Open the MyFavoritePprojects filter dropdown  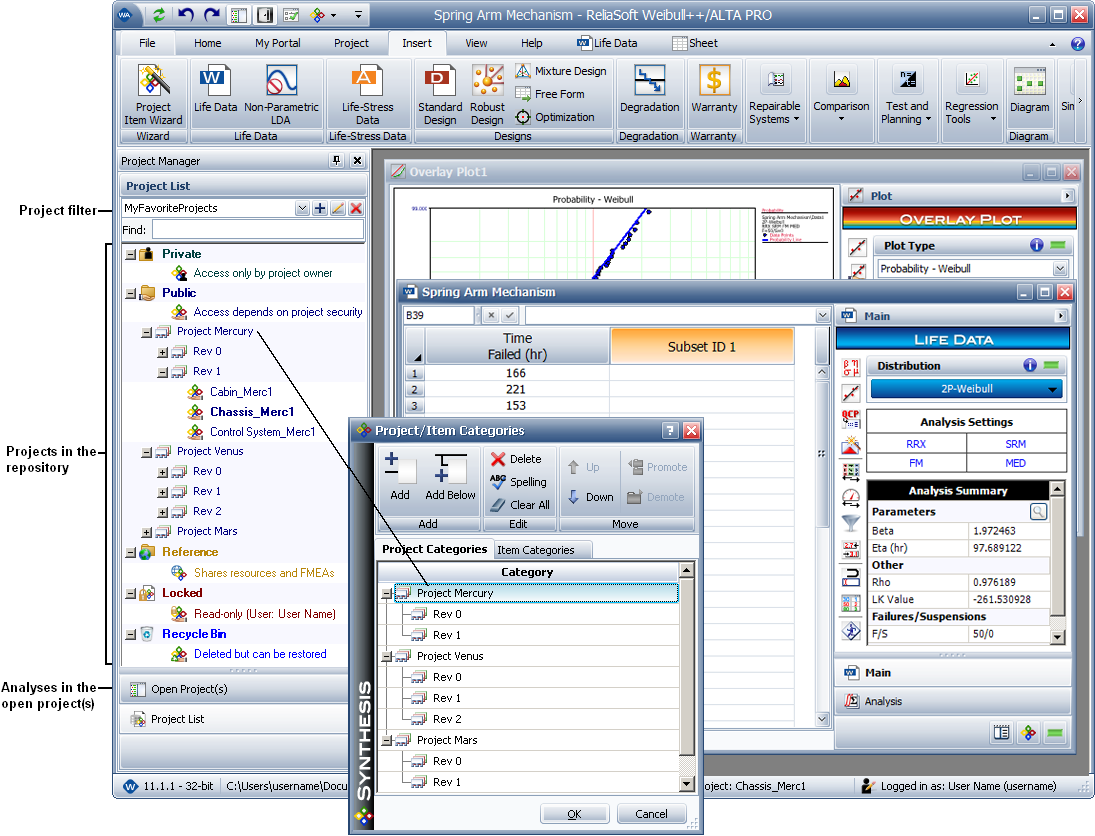tap(302, 209)
